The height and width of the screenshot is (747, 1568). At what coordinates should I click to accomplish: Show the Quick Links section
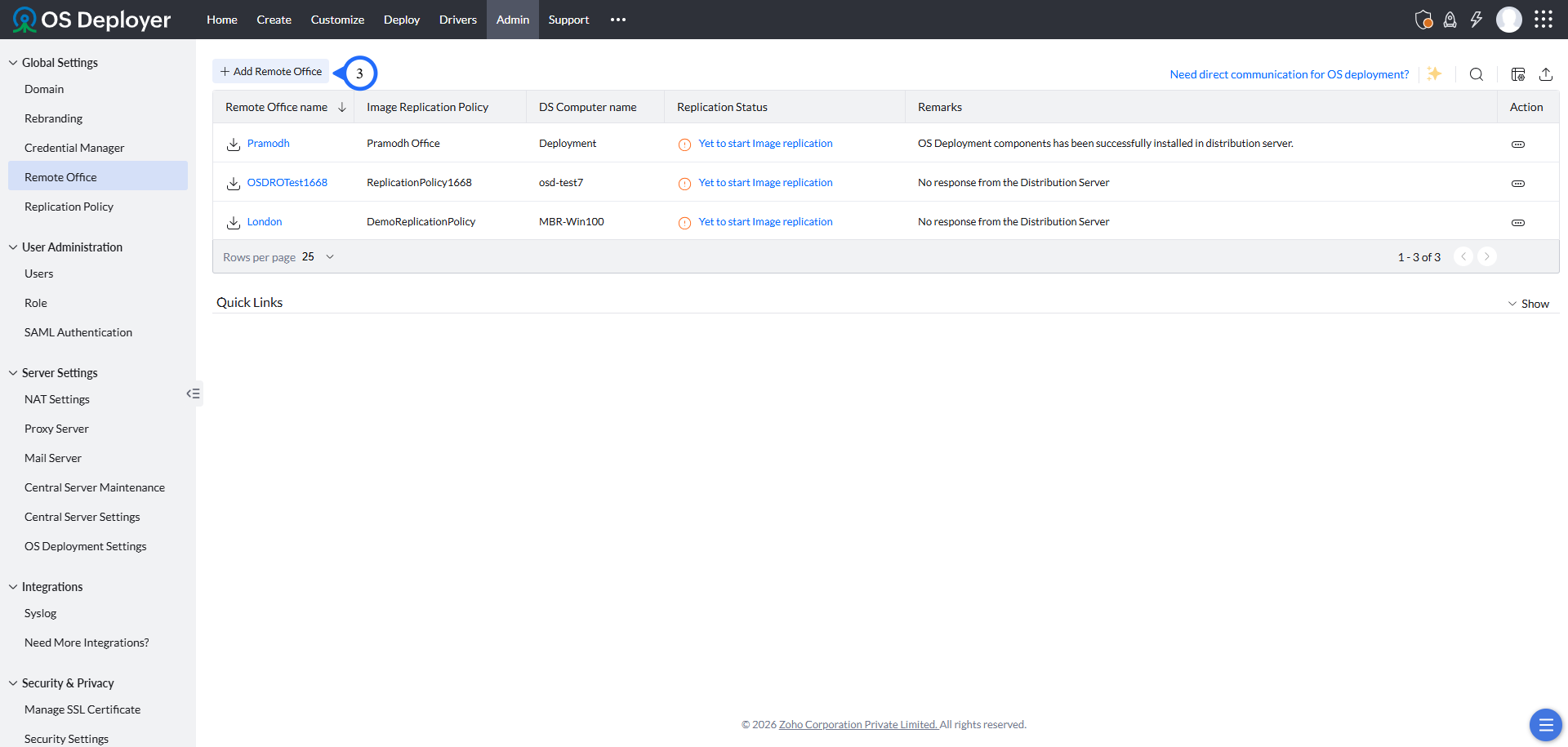pyautogui.click(x=1529, y=303)
